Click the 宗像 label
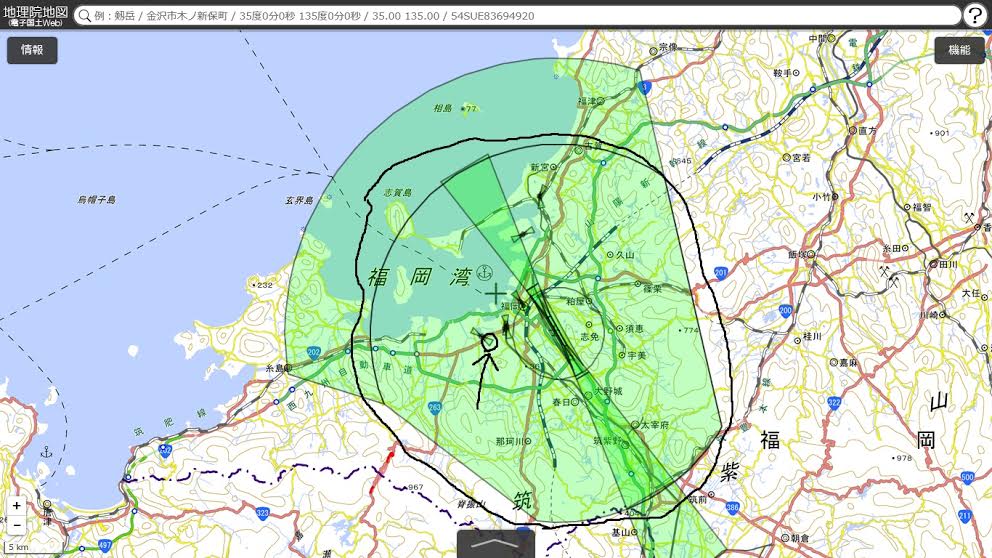The width and height of the screenshot is (992, 558). tap(668, 47)
